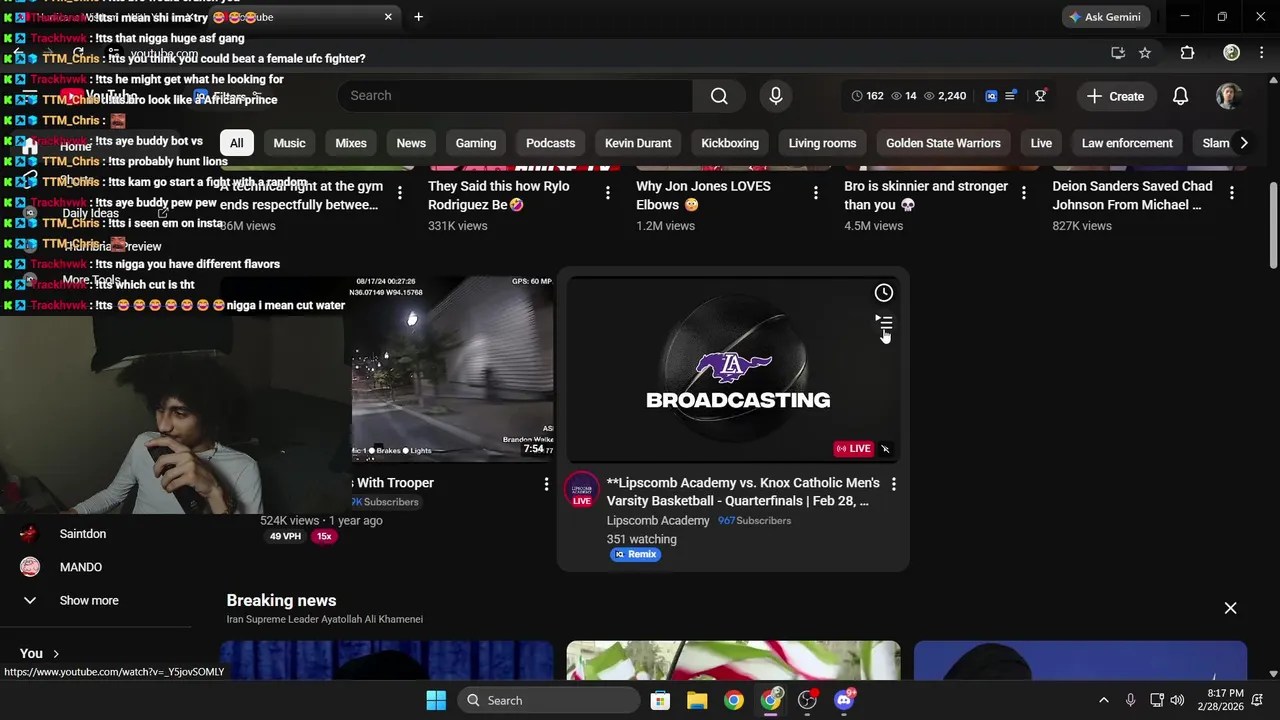The height and width of the screenshot is (720, 1280).
Task: Select the Podcasts chip
Action: pos(550,143)
